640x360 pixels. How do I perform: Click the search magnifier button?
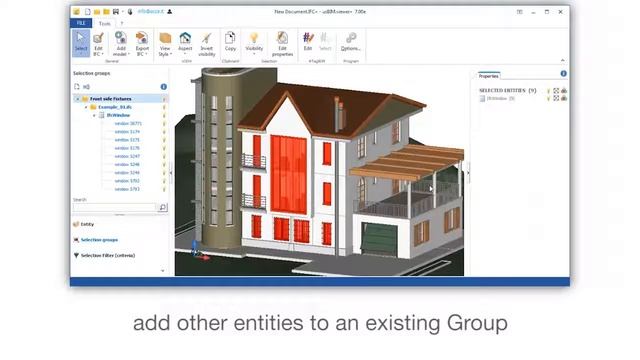tap(162, 207)
